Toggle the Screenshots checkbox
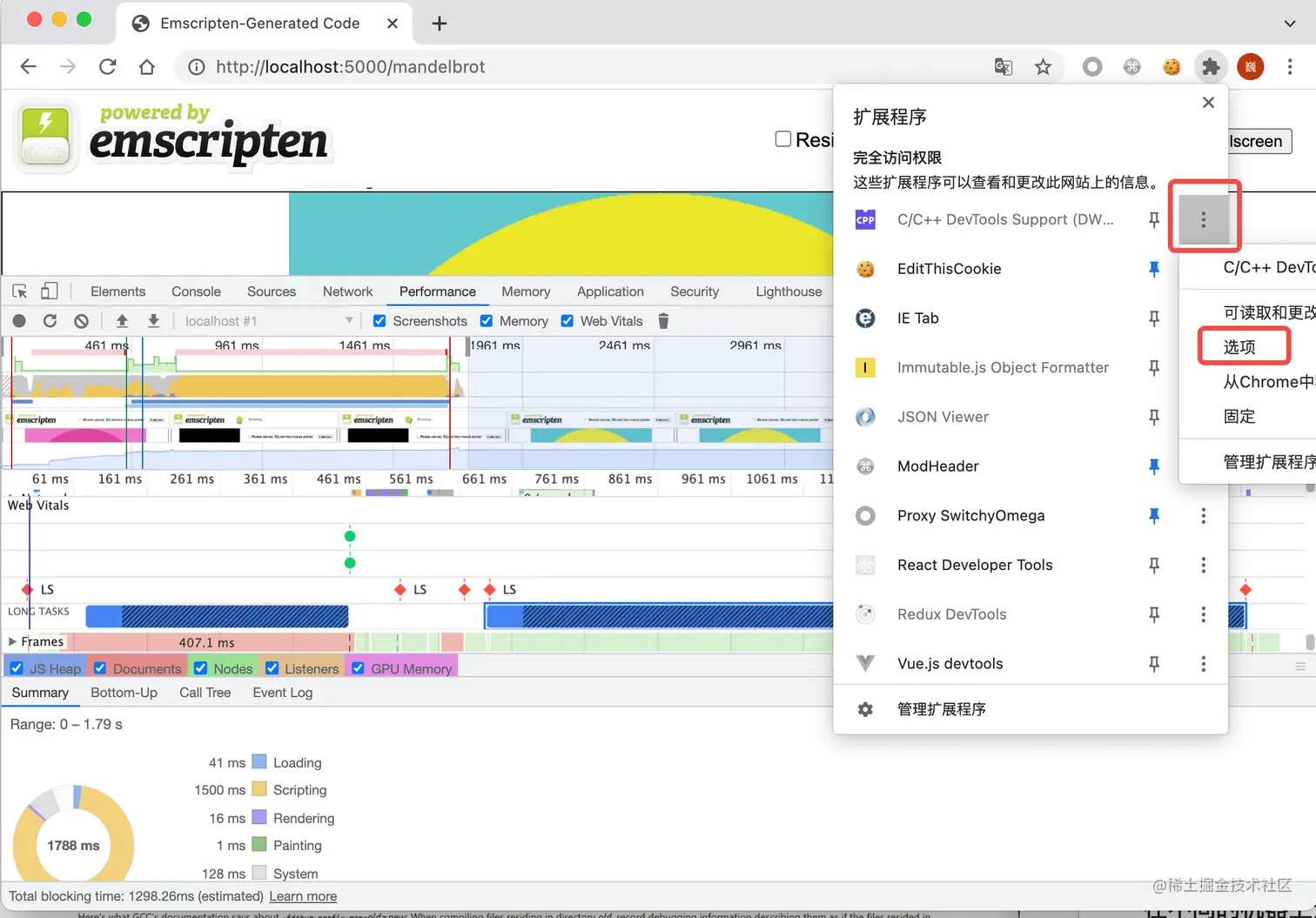Screen dimensions: 1316x918 pyautogui.click(x=379, y=321)
